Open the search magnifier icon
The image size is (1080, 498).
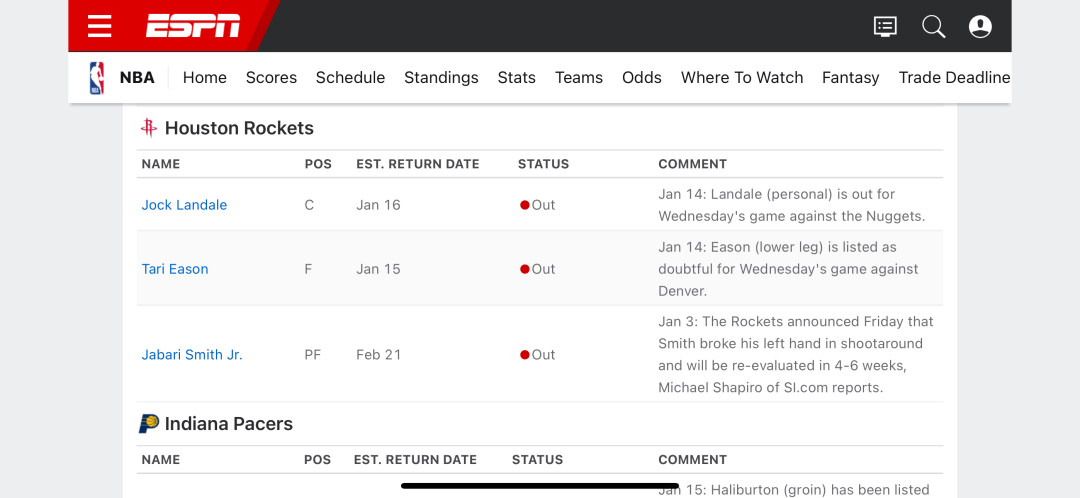(933, 27)
